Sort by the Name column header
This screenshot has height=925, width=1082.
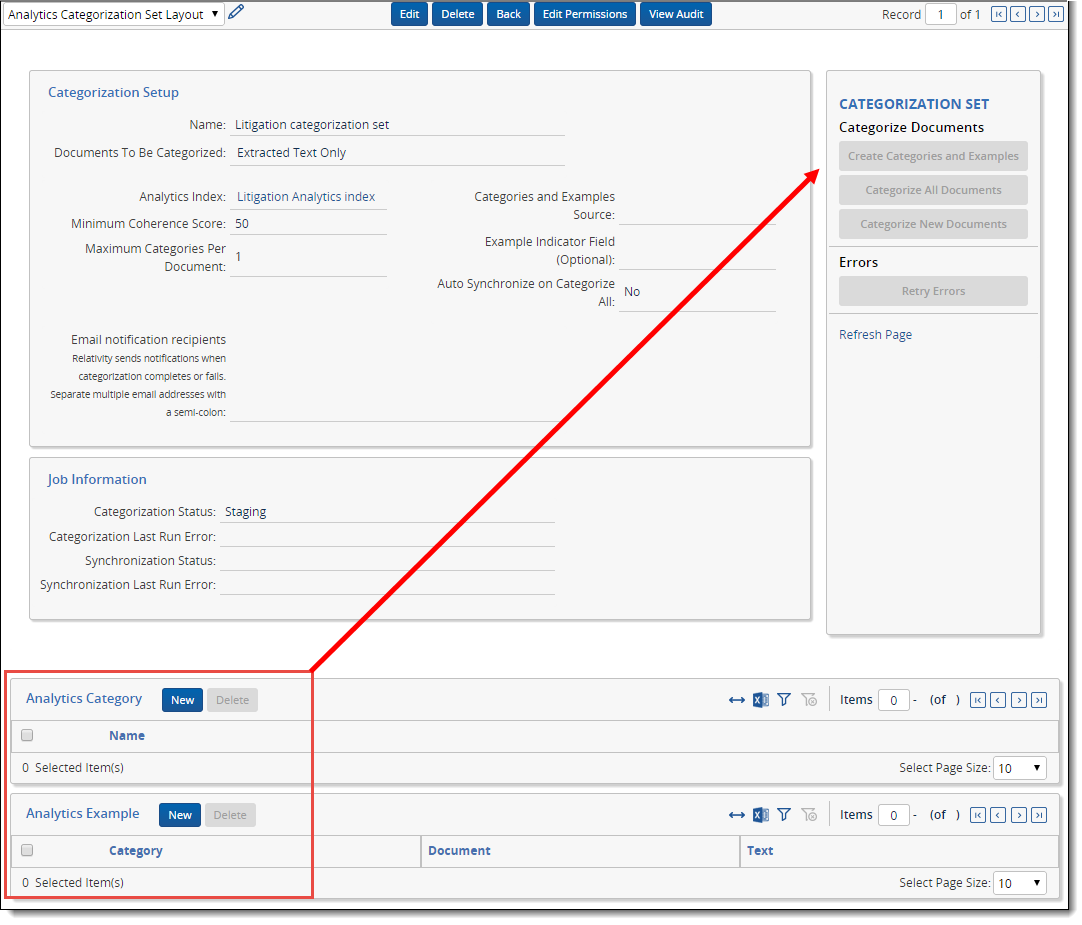click(x=127, y=736)
